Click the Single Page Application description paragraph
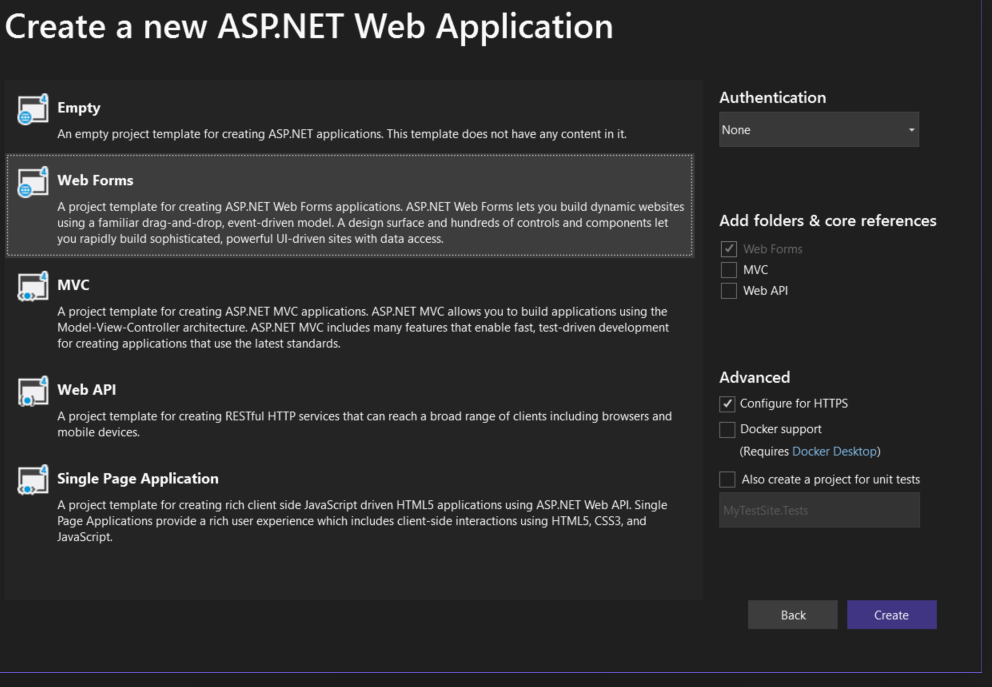The image size is (992, 687). pyautogui.click(x=362, y=521)
